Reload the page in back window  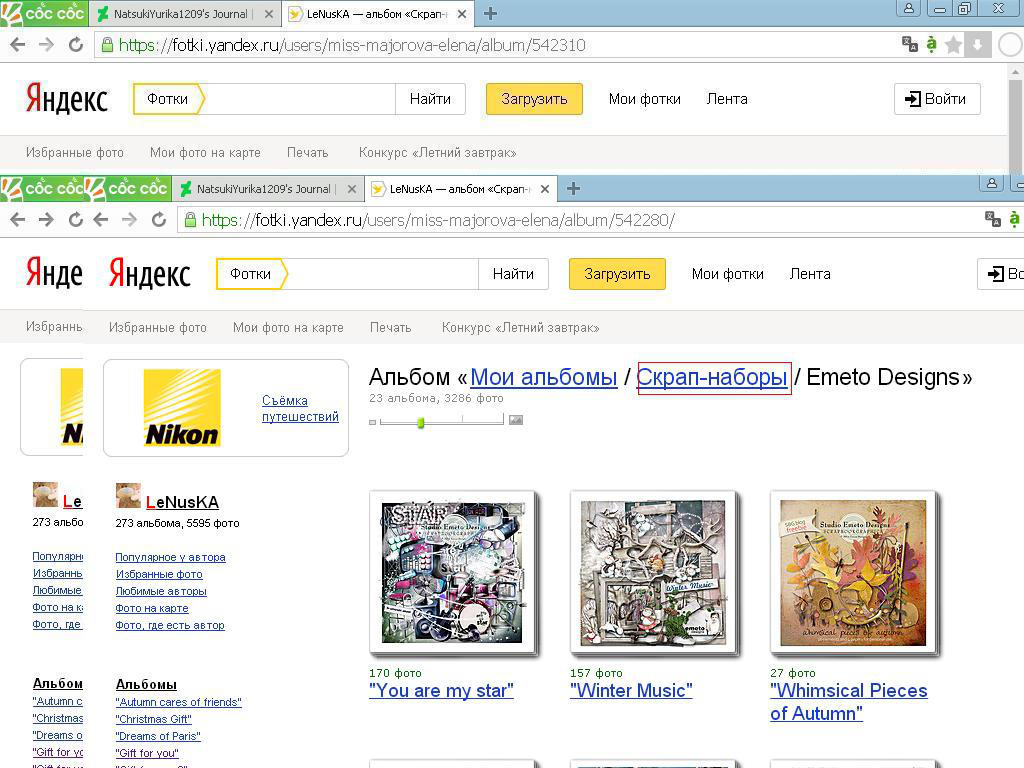76,44
